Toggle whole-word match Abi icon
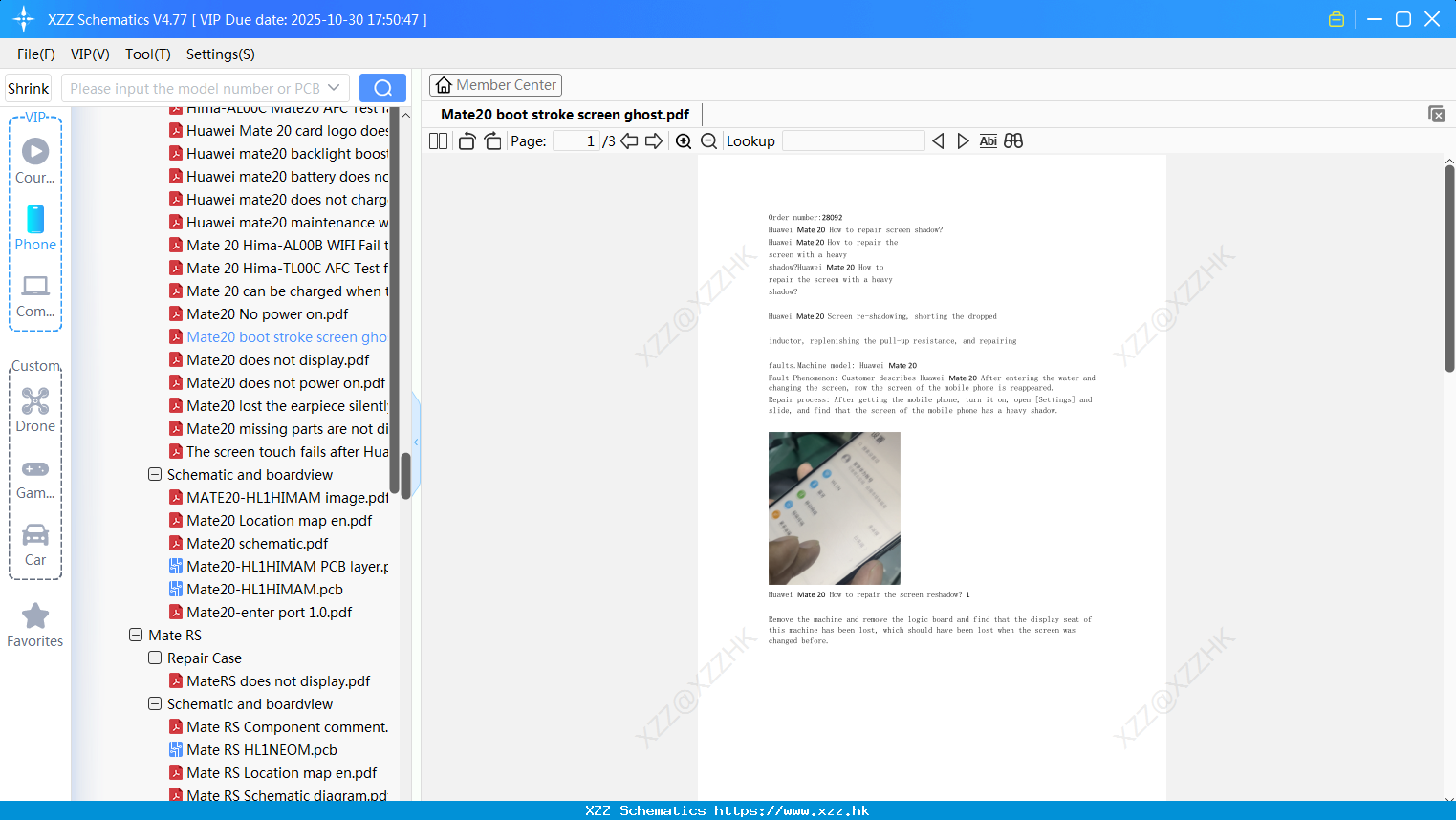The image size is (1456, 820). pos(989,140)
